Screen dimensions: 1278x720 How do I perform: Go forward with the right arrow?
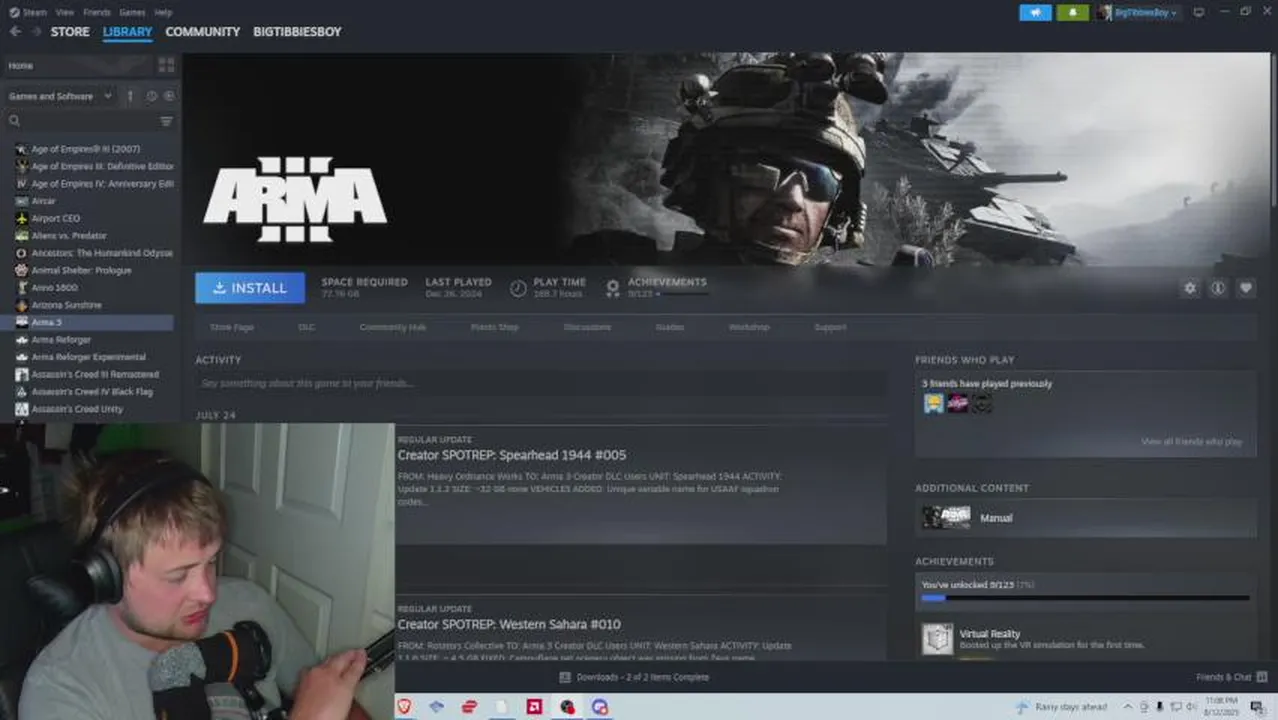pos(36,32)
